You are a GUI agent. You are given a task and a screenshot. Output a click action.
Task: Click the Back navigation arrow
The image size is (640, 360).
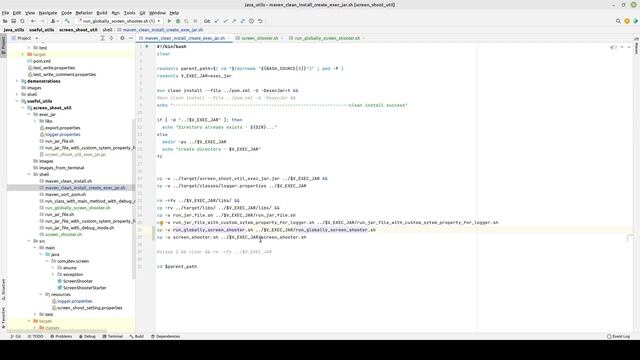pos(33,21)
